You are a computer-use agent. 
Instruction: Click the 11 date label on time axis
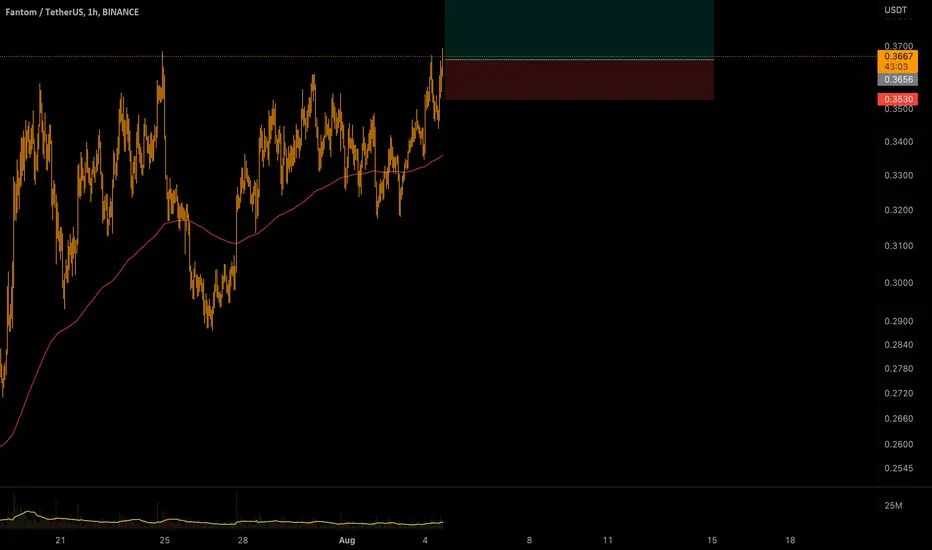[x=607, y=540]
